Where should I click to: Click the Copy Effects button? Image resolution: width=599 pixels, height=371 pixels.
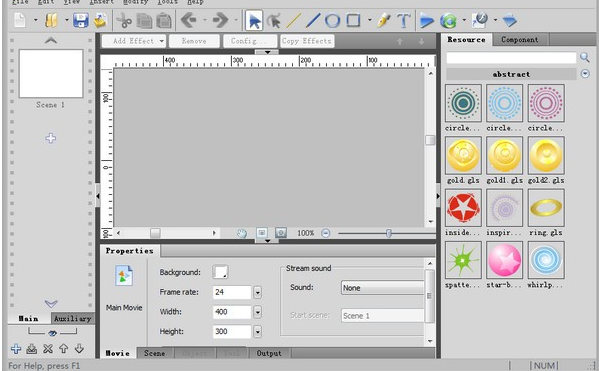click(x=307, y=41)
